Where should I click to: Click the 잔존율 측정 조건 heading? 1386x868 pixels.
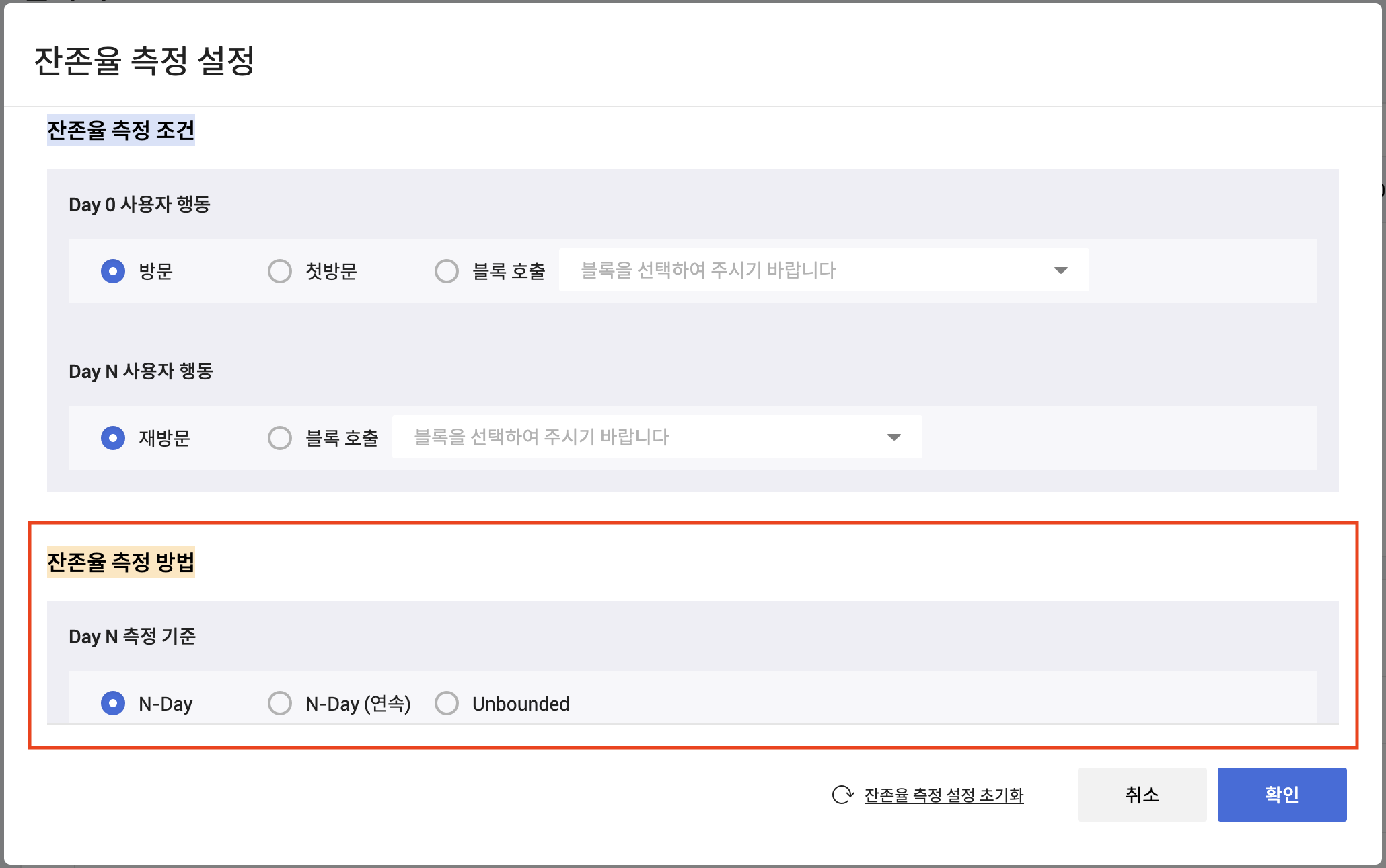pos(121,130)
